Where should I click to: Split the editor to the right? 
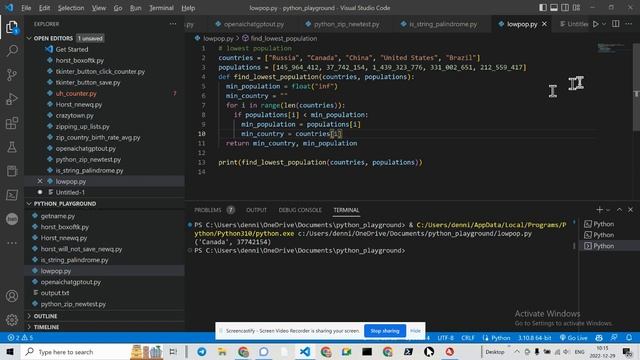click(x=616, y=24)
